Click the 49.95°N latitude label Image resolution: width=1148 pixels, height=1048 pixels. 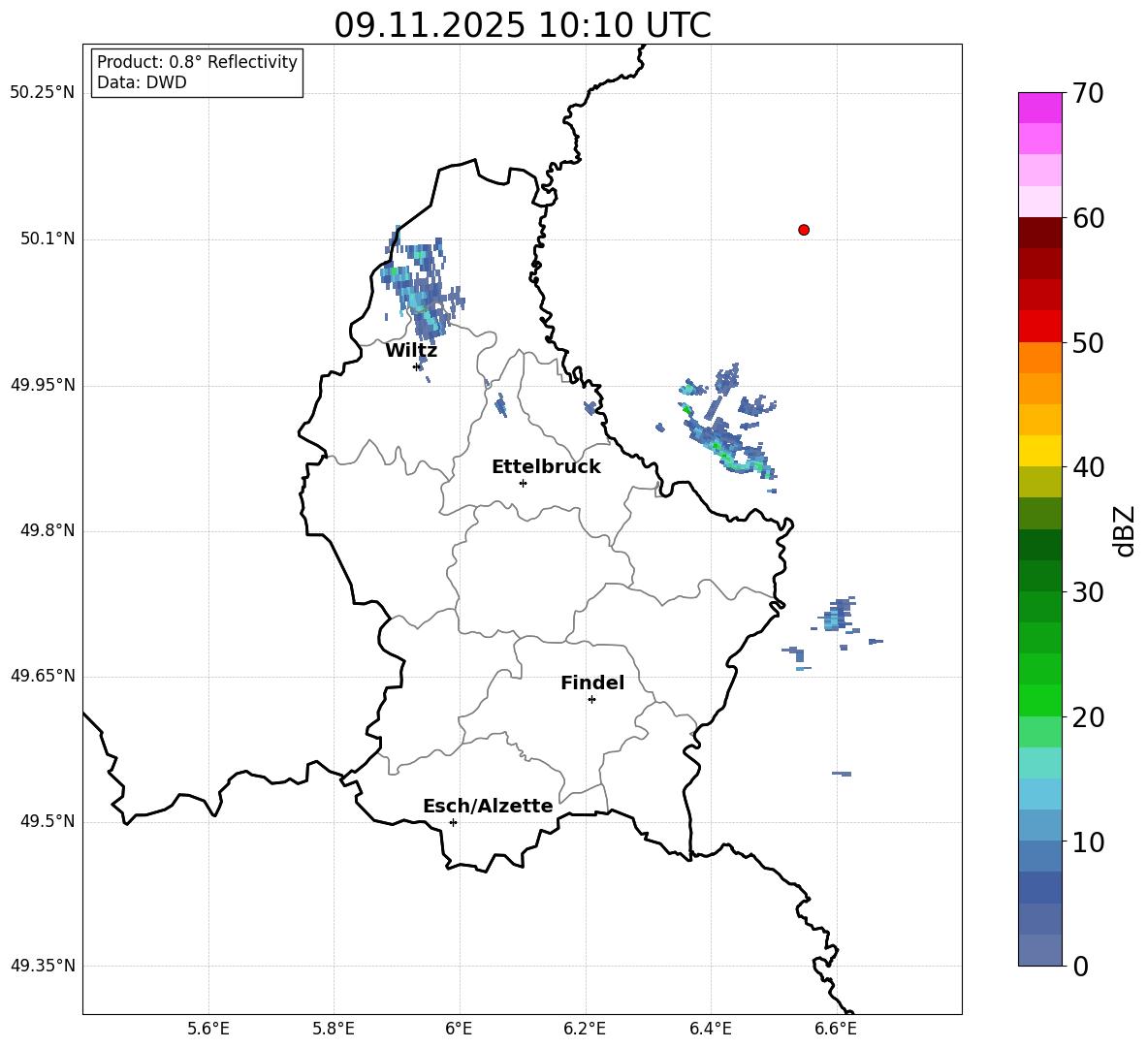[43, 385]
